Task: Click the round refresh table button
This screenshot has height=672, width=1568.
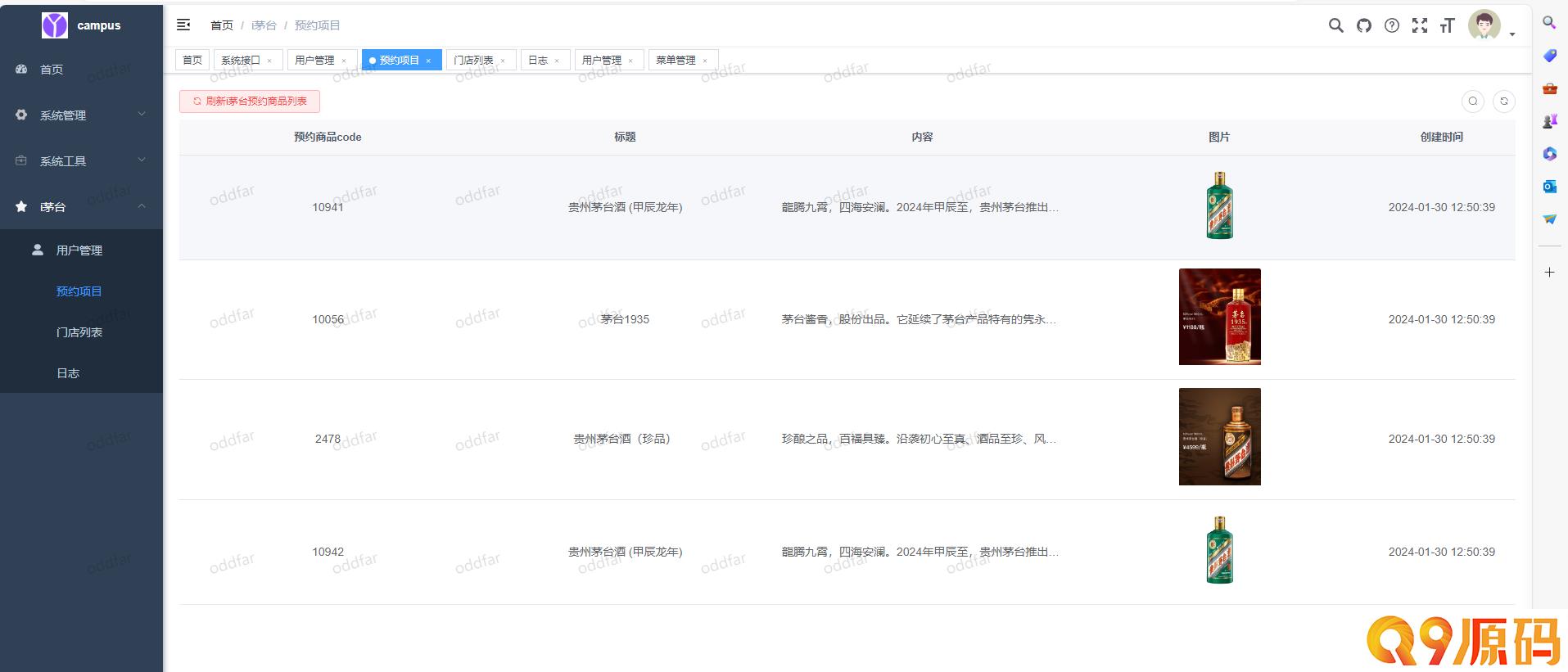Action: pyautogui.click(x=1503, y=101)
